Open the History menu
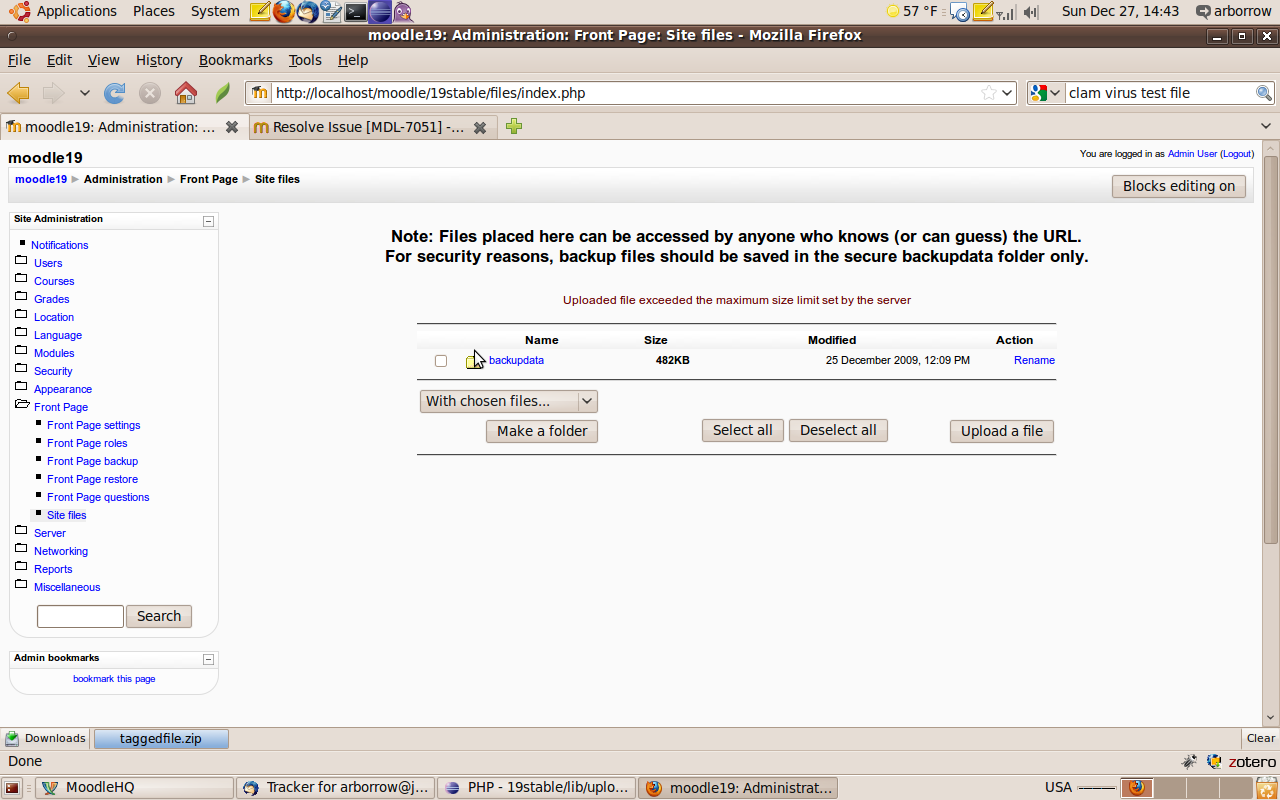The height and width of the screenshot is (800, 1280). click(x=159, y=60)
